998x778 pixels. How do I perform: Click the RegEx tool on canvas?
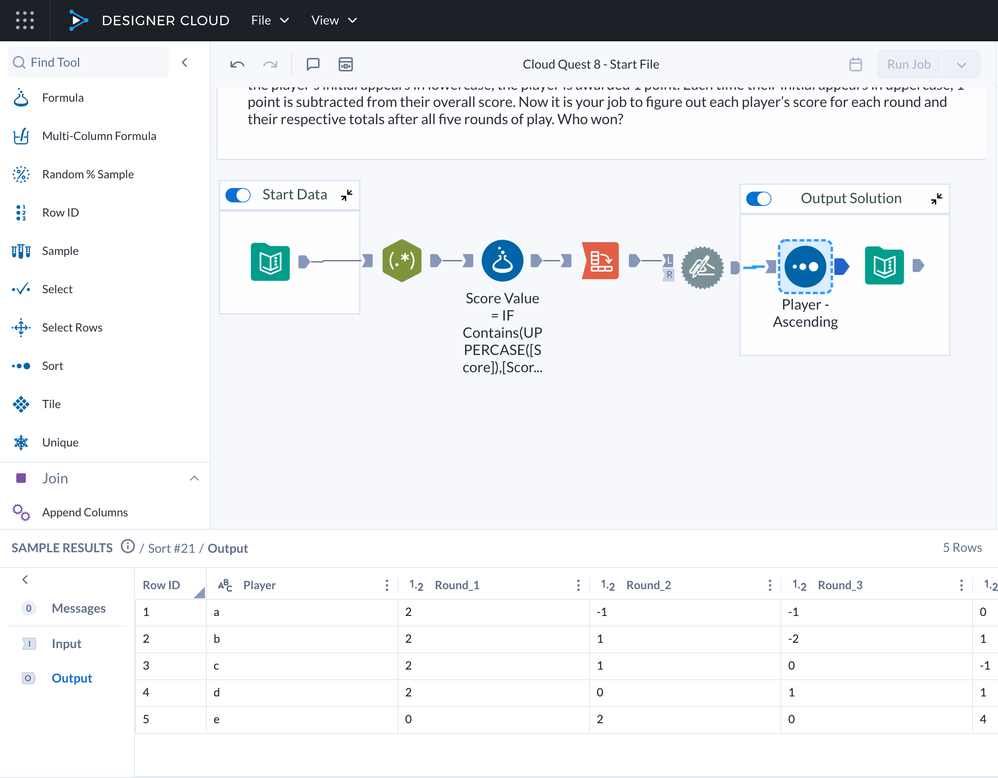(x=401, y=261)
